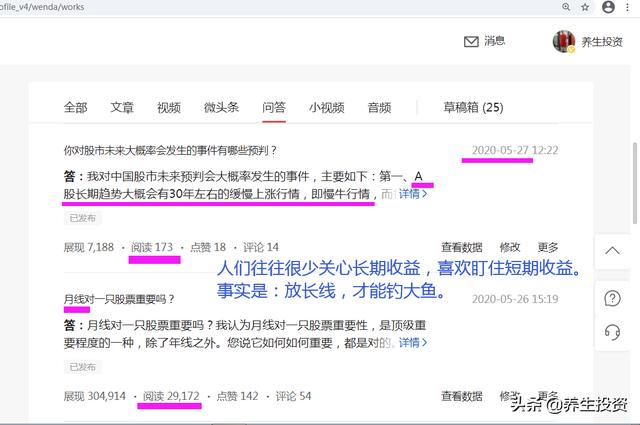
Task: Open the 养生投资 username menu
Action: click(x=602, y=42)
